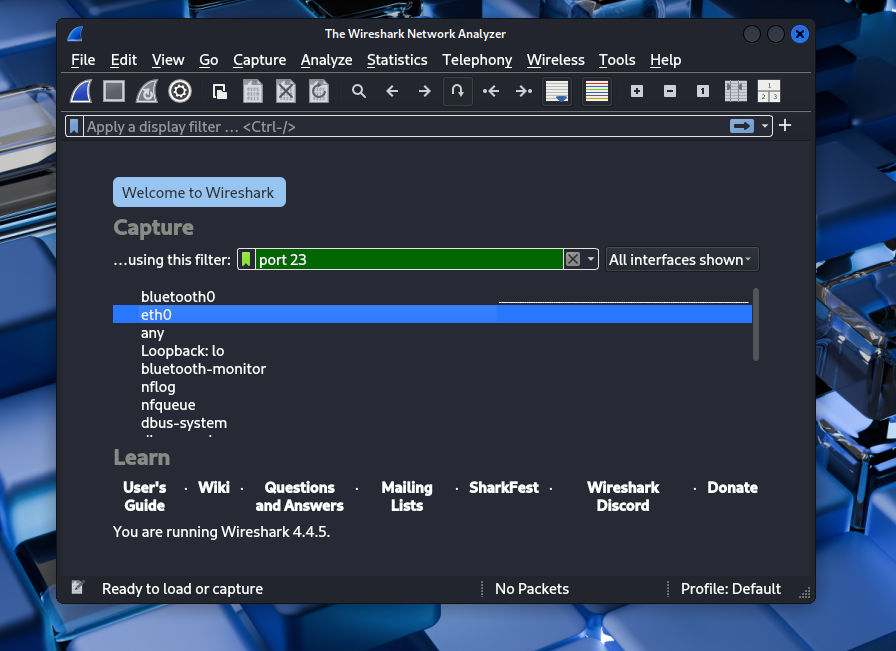
Task: Go back in packet history arrow
Action: click(392, 91)
